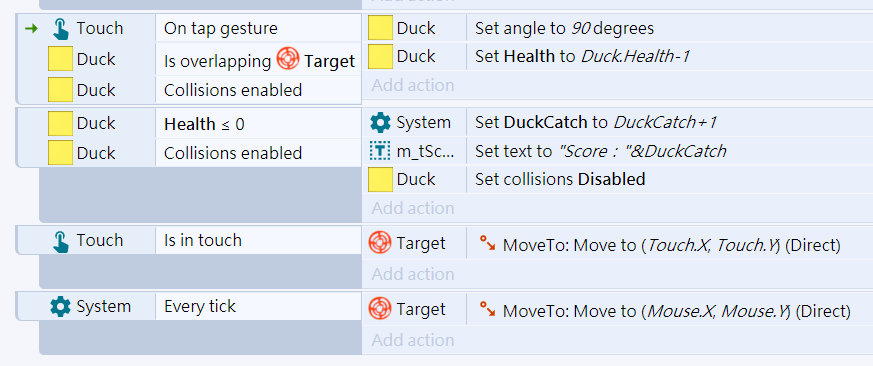Click the MoveTo behavior icon for Mouse.X action
Image resolution: width=873 pixels, height=366 pixels.
[488, 310]
